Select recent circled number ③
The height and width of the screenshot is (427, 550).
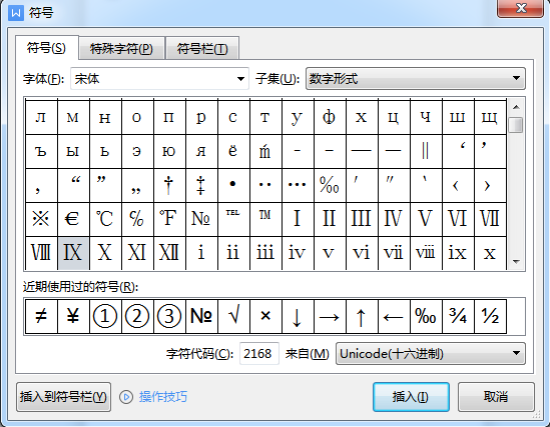tap(169, 316)
